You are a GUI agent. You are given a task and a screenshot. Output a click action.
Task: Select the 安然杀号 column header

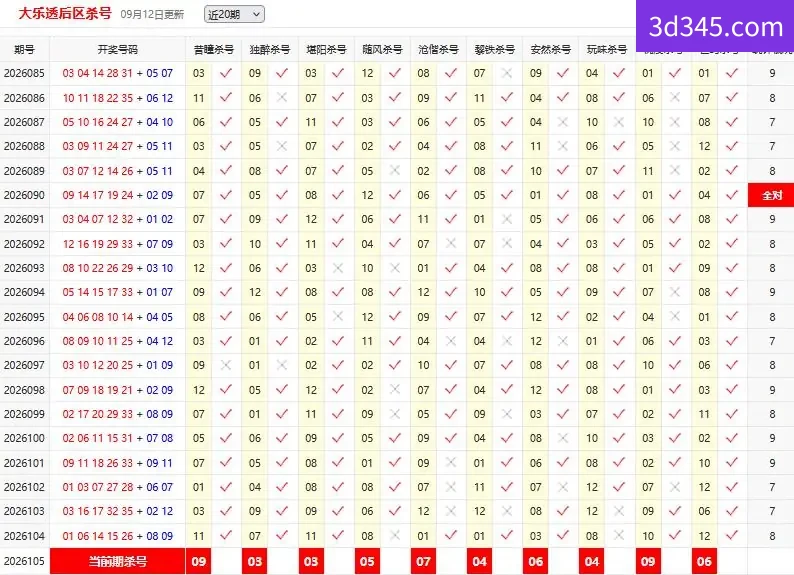click(550, 49)
